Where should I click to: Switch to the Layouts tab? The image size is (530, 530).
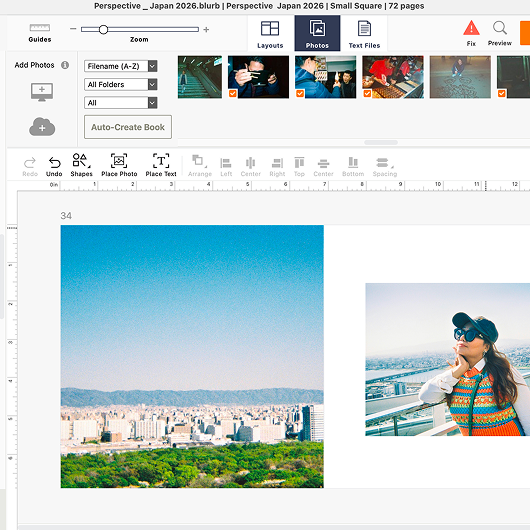pyautogui.click(x=270, y=34)
